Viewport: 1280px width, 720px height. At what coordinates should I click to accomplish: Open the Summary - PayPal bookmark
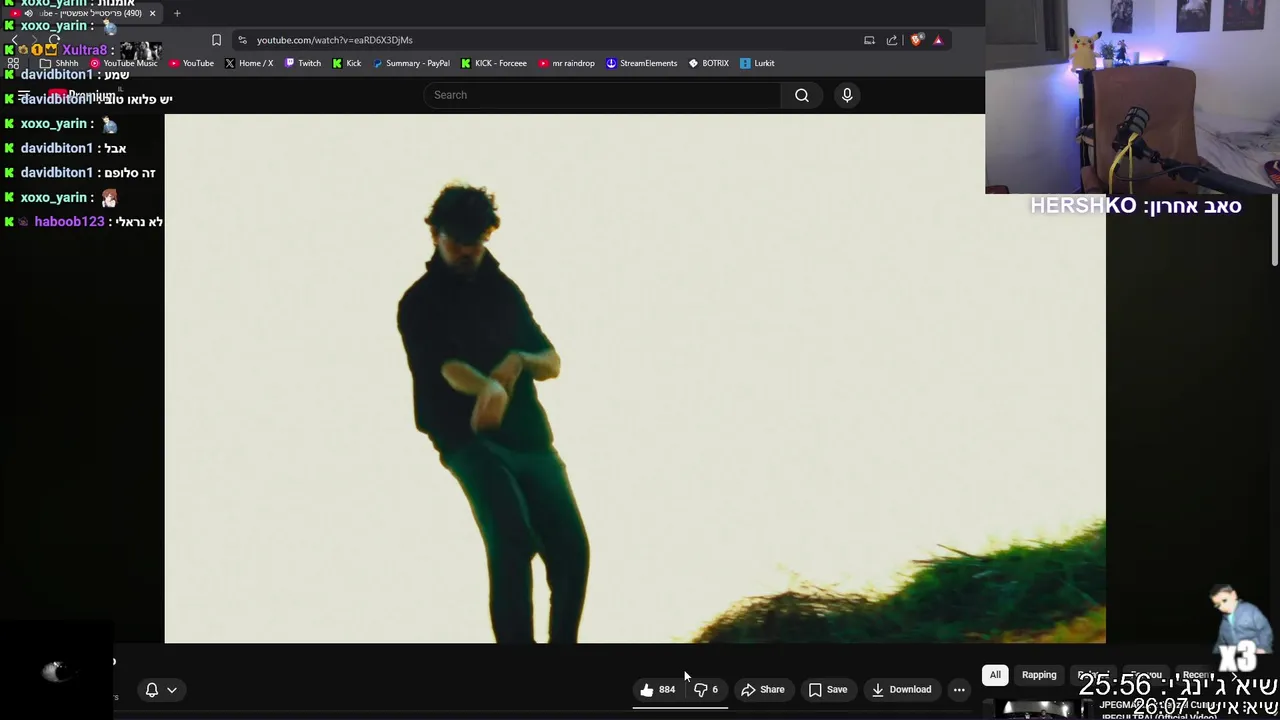411,63
